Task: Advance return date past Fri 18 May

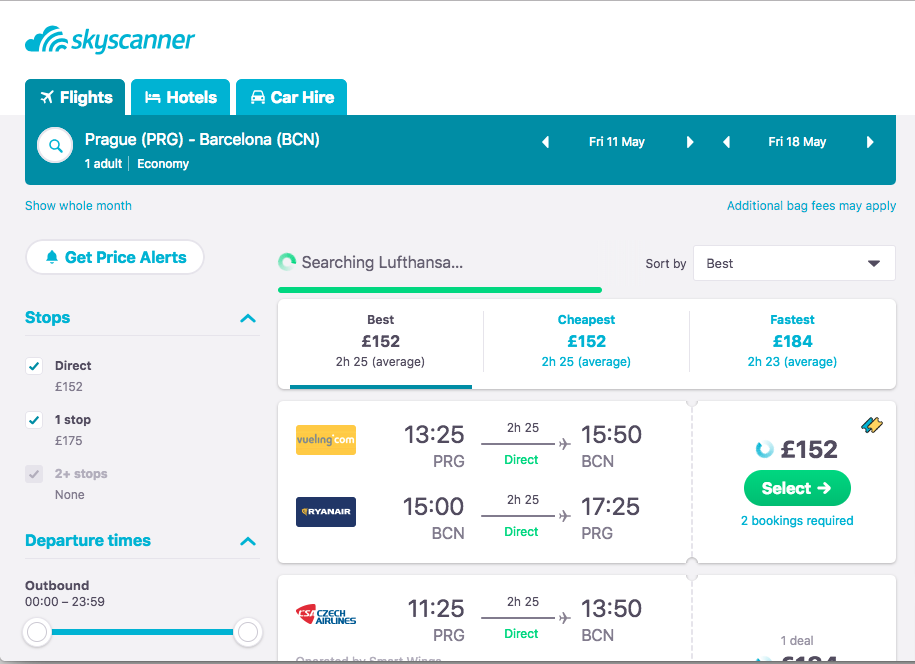Action: coord(870,142)
